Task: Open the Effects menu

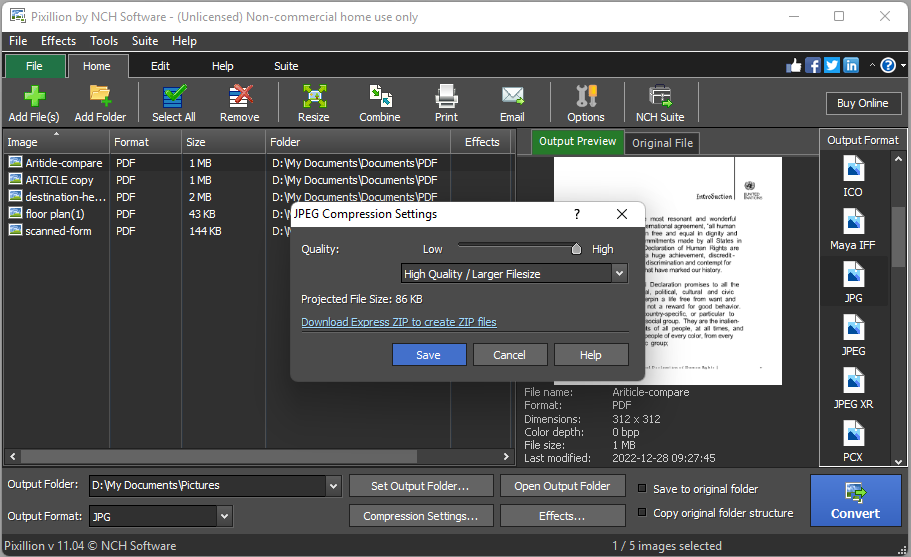Action: [x=58, y=41]
